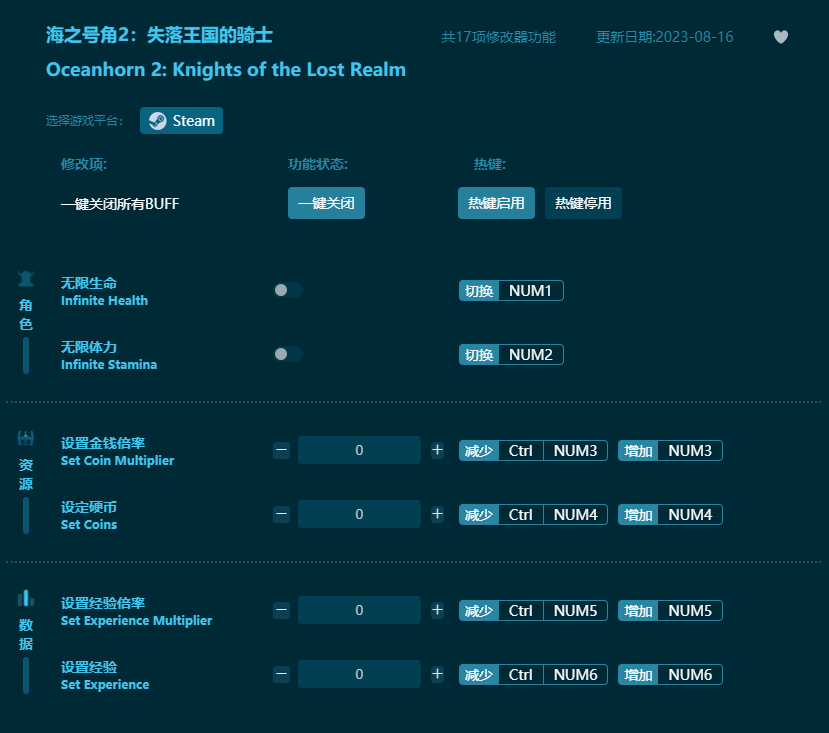Click the 增加 NUM3 hotkey button
829x733 pixels.
(670, 450)
